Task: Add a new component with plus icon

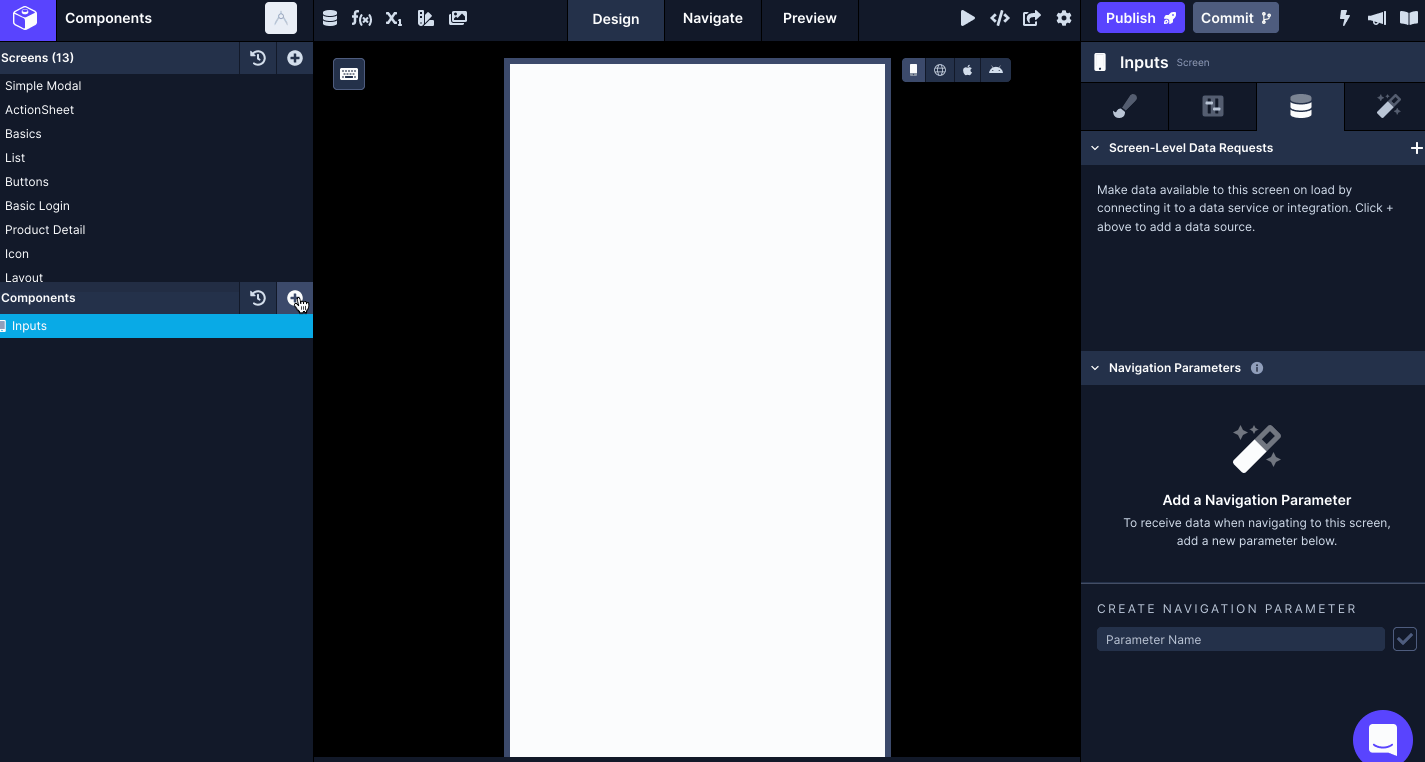Action: 295,298
